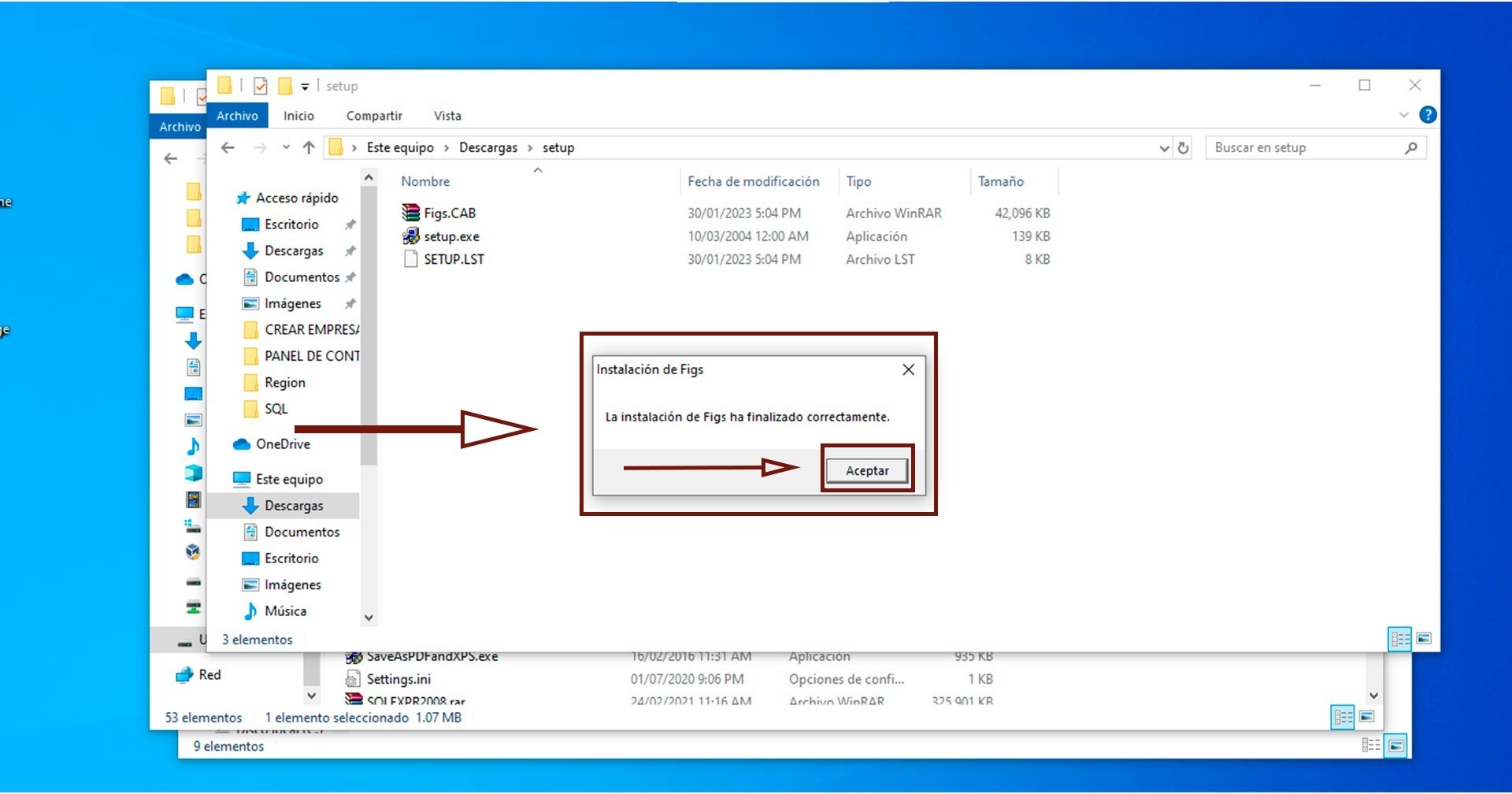Expand the address bar history dropdown
Image resolution: width=1512 pixels, height=794 pixels.
(x=1164, y=148)
